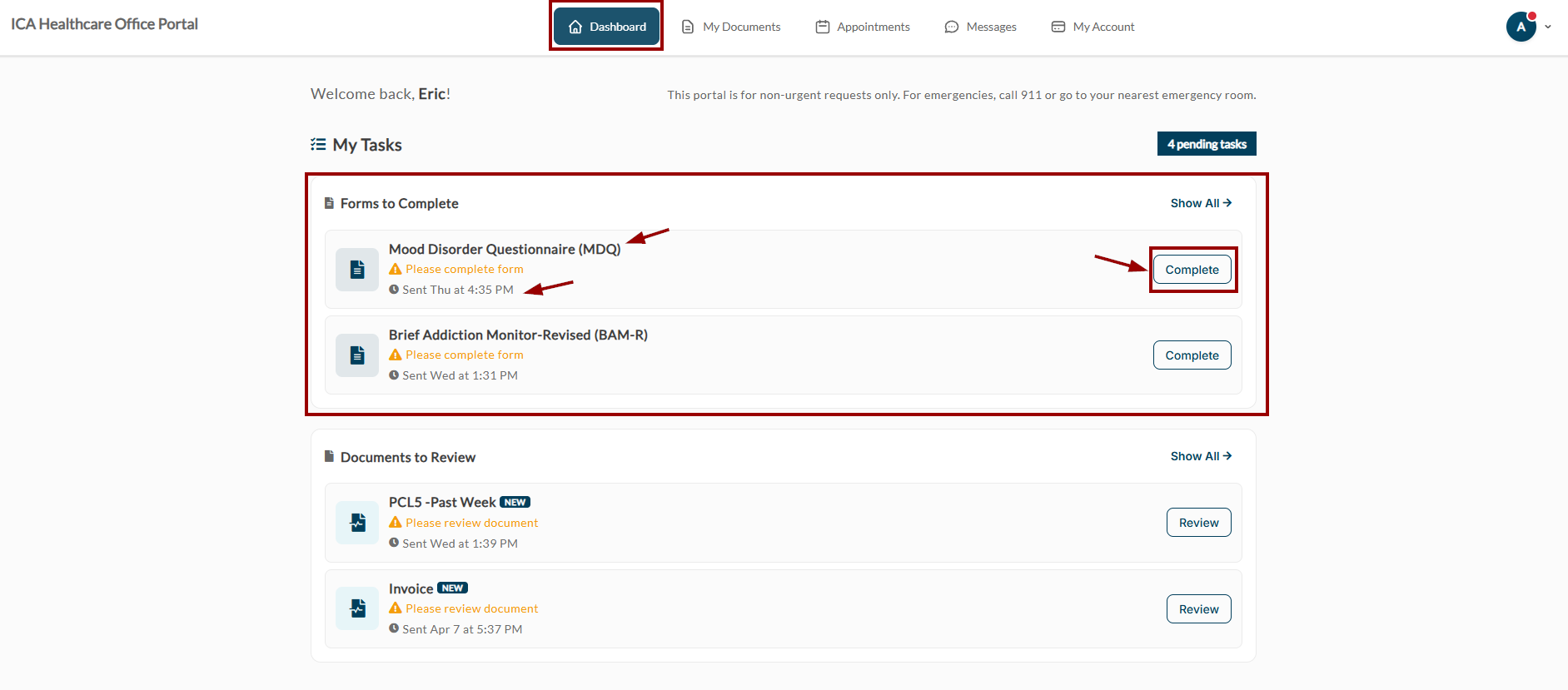The width and height of the screenshot is (1568, 690).
Task: Click the PCL5 document icon
Action: 357,523
